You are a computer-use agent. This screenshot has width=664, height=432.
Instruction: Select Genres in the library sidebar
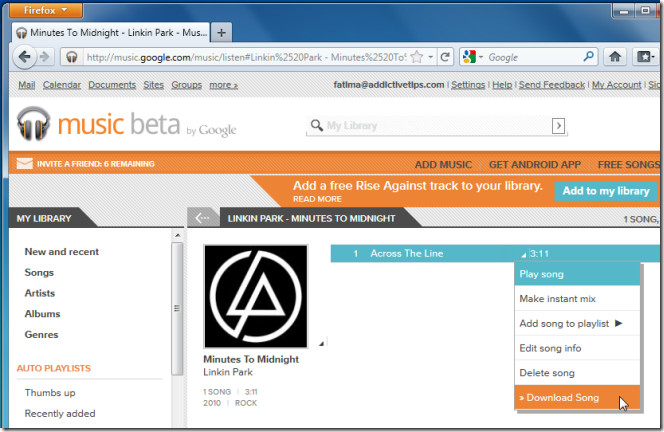42,335
